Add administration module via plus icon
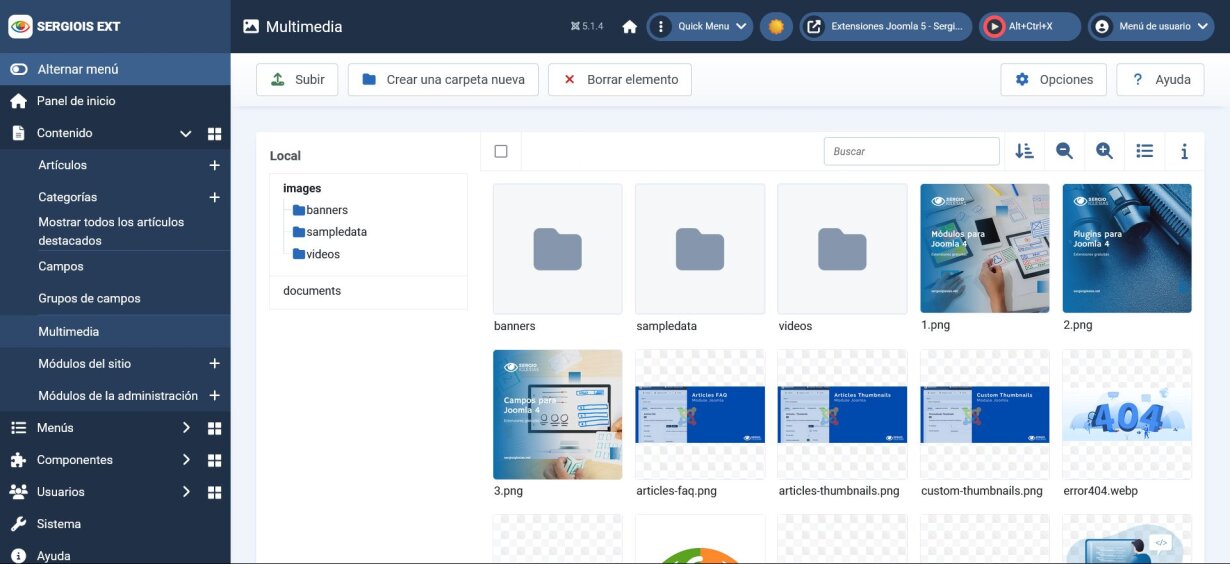The image size is (1230, 564). pos(214,396)
